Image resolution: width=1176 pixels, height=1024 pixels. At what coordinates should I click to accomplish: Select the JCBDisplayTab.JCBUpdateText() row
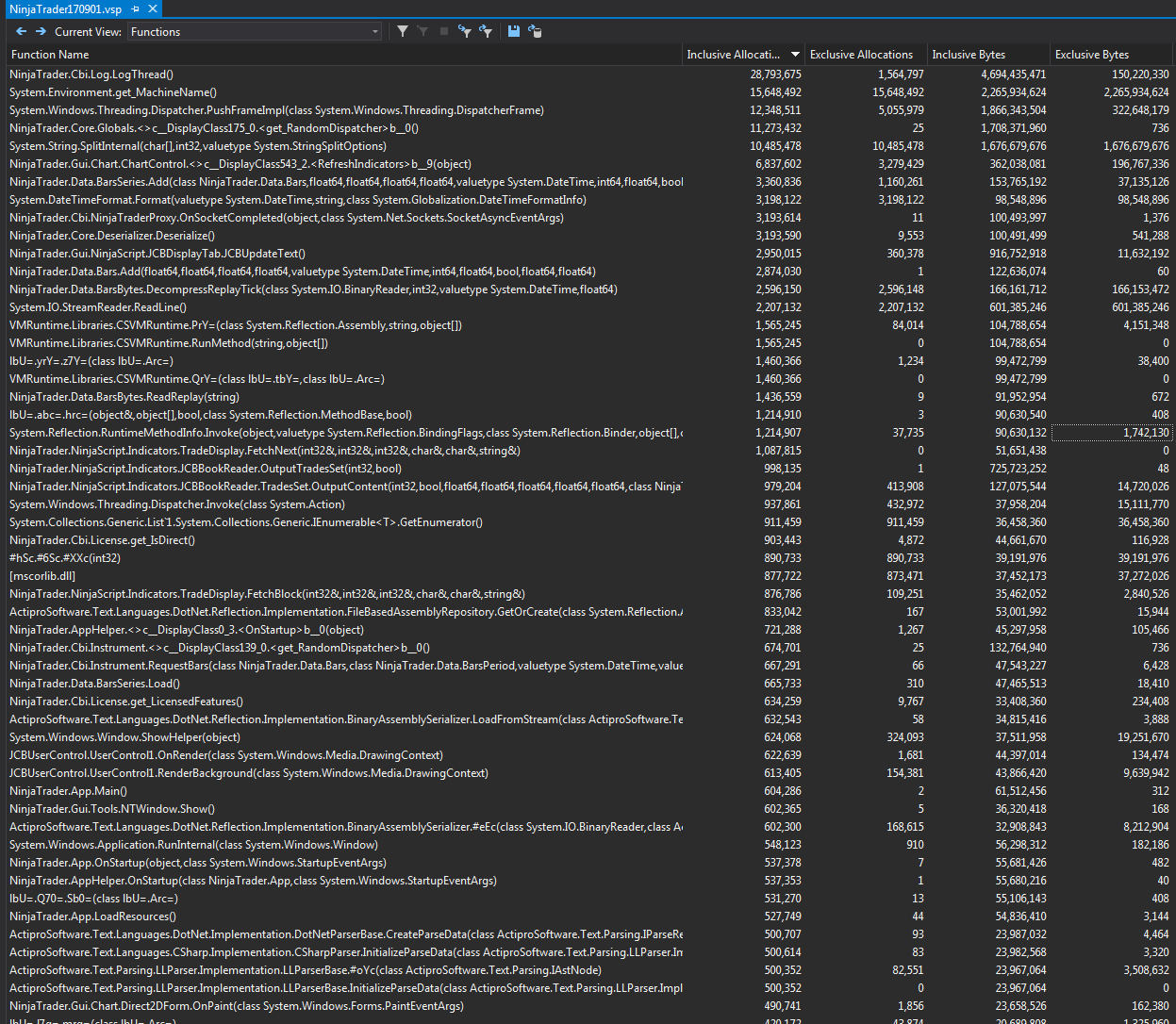tap(588, 254)
